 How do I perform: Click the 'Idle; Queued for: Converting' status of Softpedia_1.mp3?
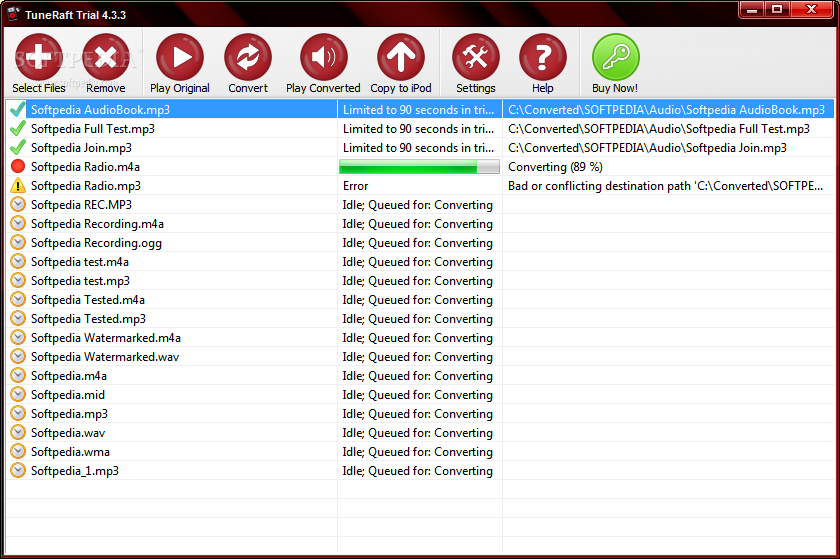click(417, 471)
